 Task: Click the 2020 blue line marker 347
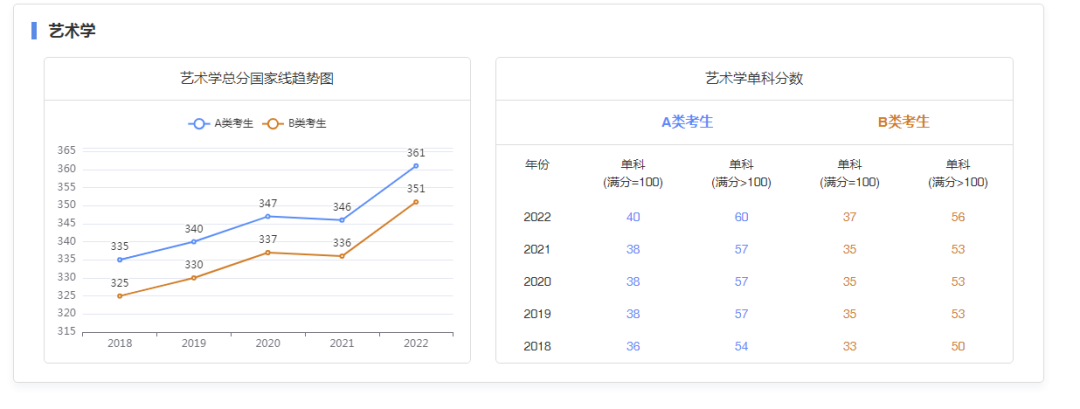(x=268, y=216)
